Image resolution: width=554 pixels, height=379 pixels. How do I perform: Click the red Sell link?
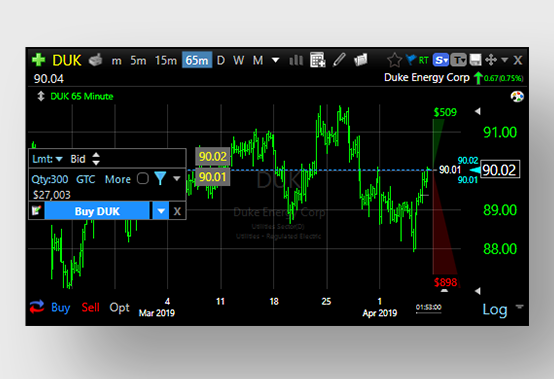click(x=90, y=307)
